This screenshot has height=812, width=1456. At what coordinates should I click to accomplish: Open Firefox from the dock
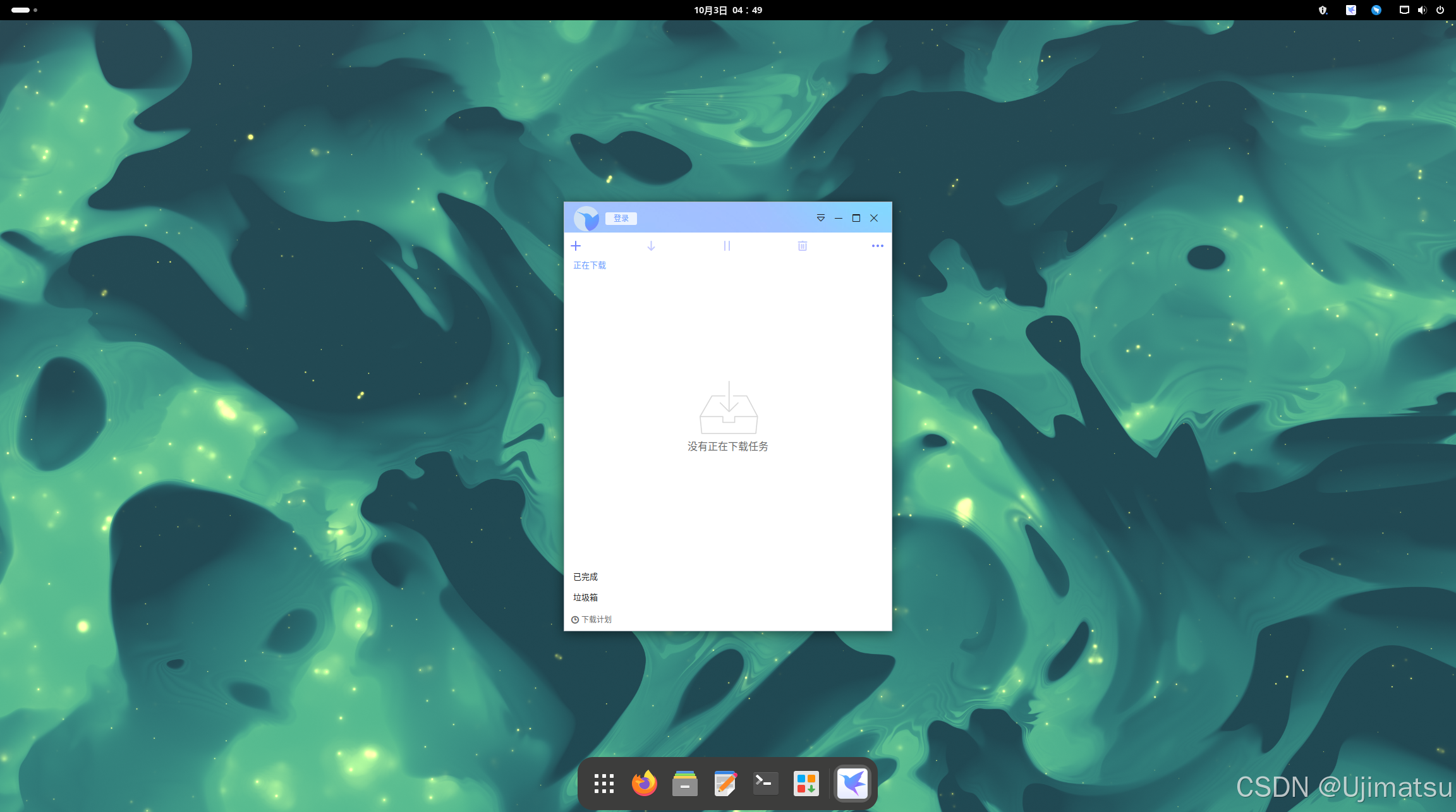(x=644, y=784)
